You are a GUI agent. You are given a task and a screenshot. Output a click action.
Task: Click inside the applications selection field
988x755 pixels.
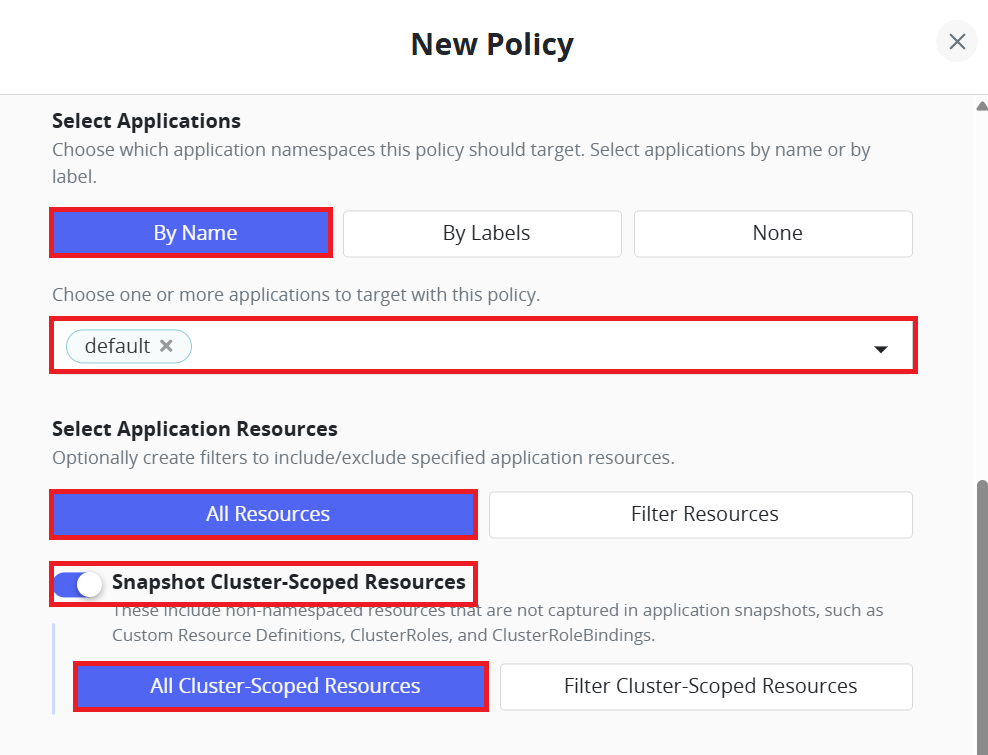point(483,345)
